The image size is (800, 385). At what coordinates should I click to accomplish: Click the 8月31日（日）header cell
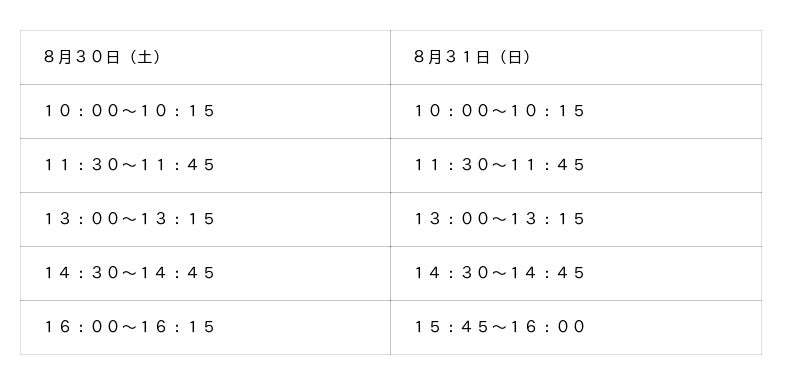[x=576, y=57]
